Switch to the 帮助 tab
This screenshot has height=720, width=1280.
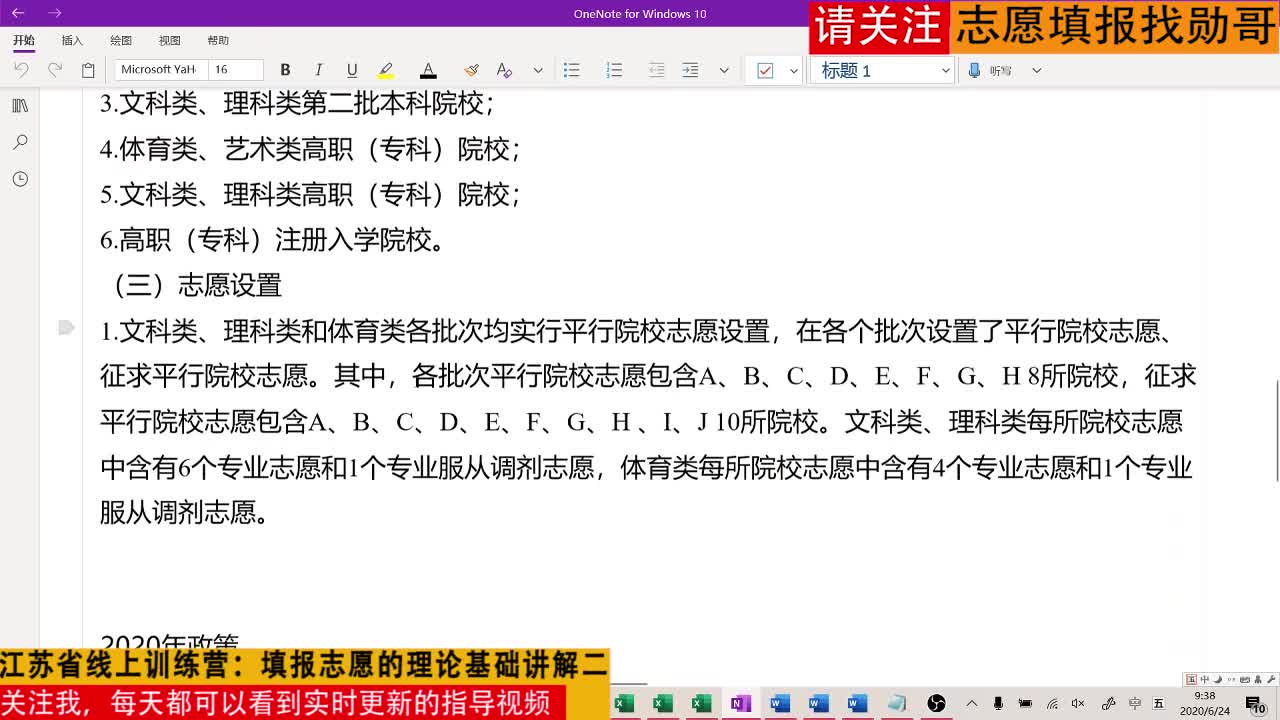218,41
